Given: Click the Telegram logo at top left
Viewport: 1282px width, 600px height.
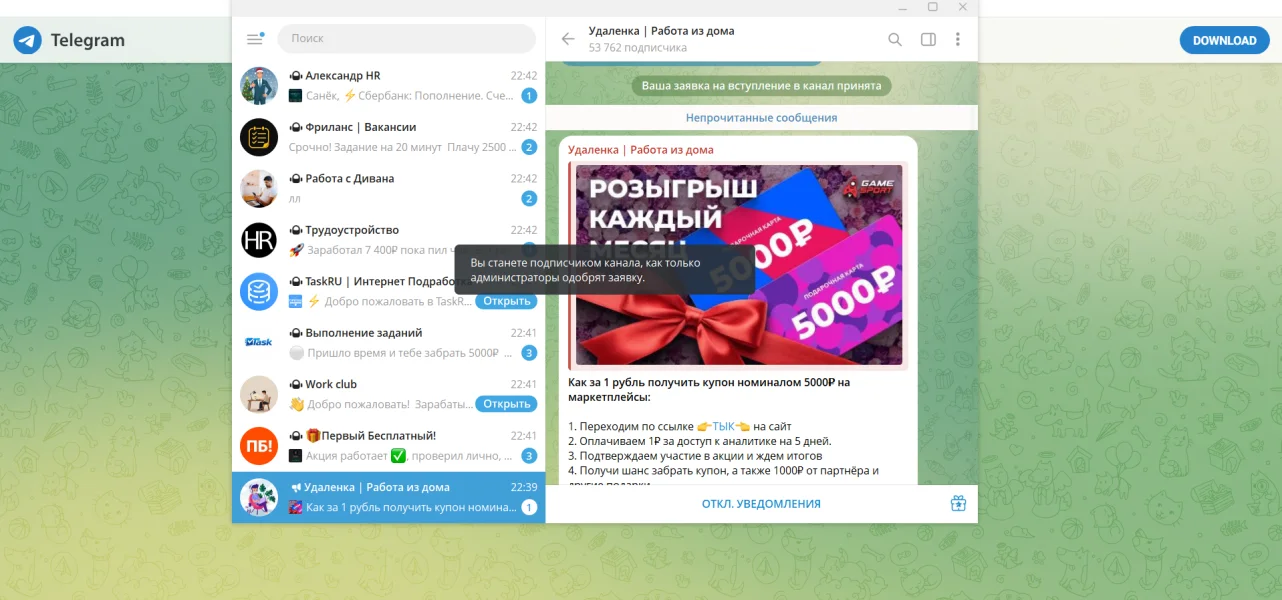Looking at the screenshot, I should point(28,40).
